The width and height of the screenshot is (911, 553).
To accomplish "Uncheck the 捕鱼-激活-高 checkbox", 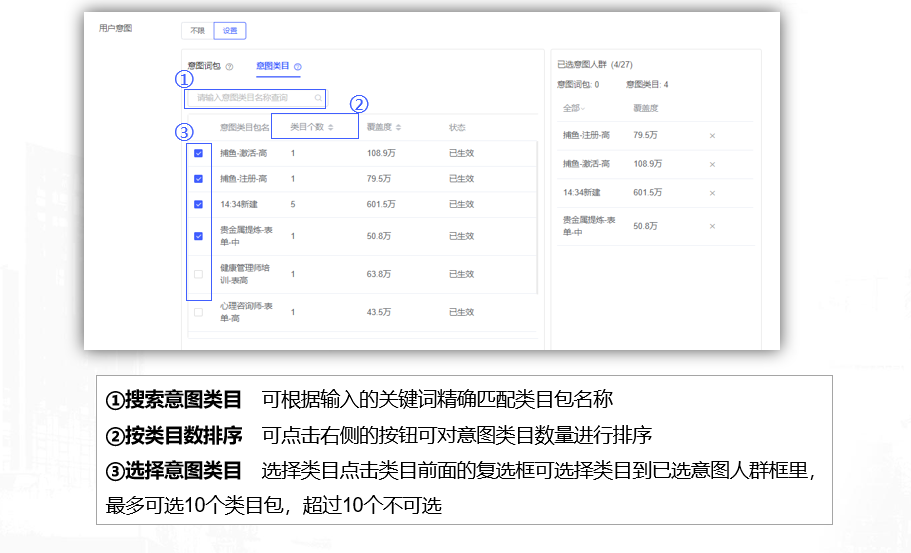I will [198, 153].
